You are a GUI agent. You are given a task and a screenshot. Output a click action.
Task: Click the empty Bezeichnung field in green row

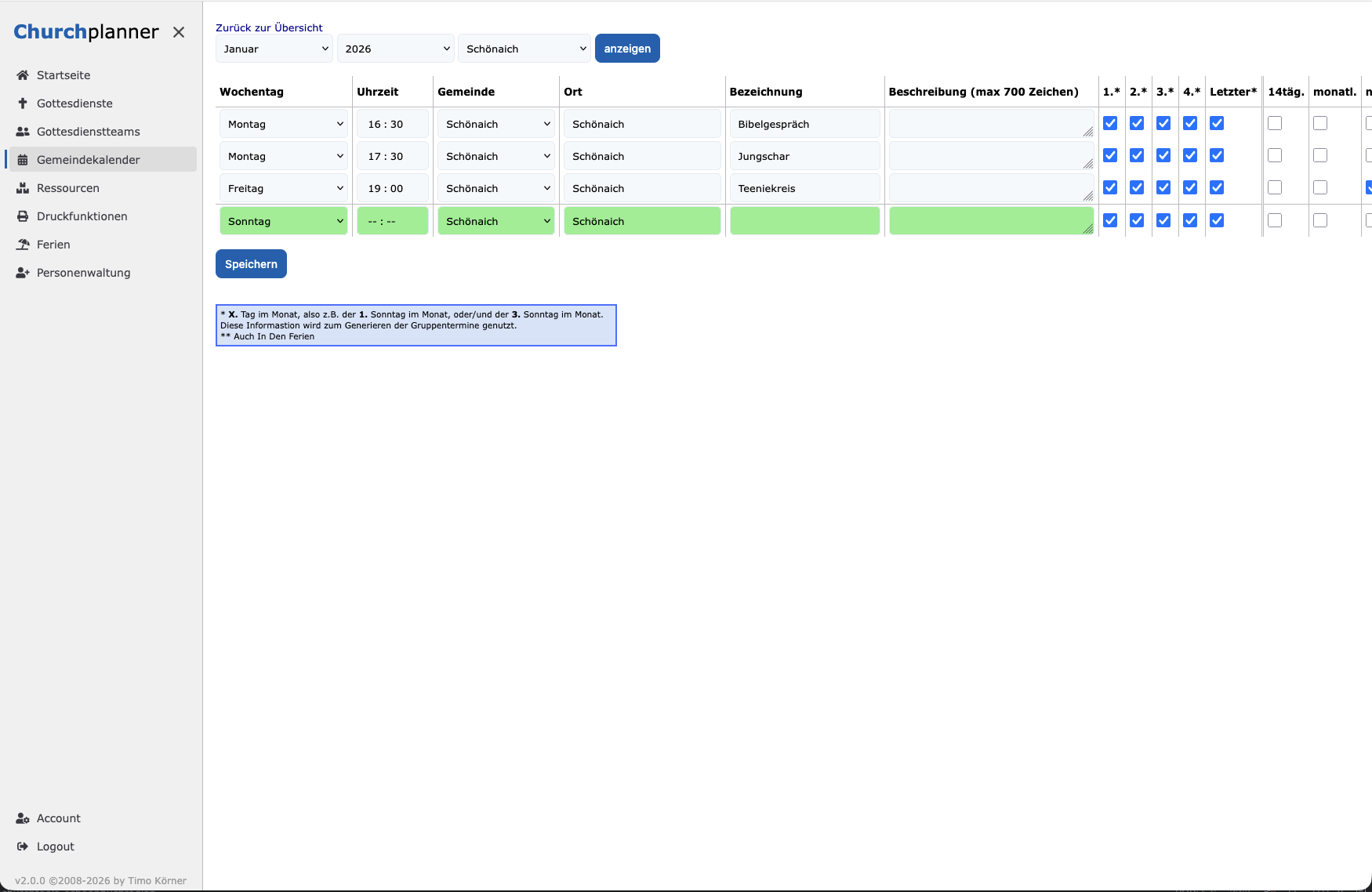pyautogui.click(x=804, y=221)
